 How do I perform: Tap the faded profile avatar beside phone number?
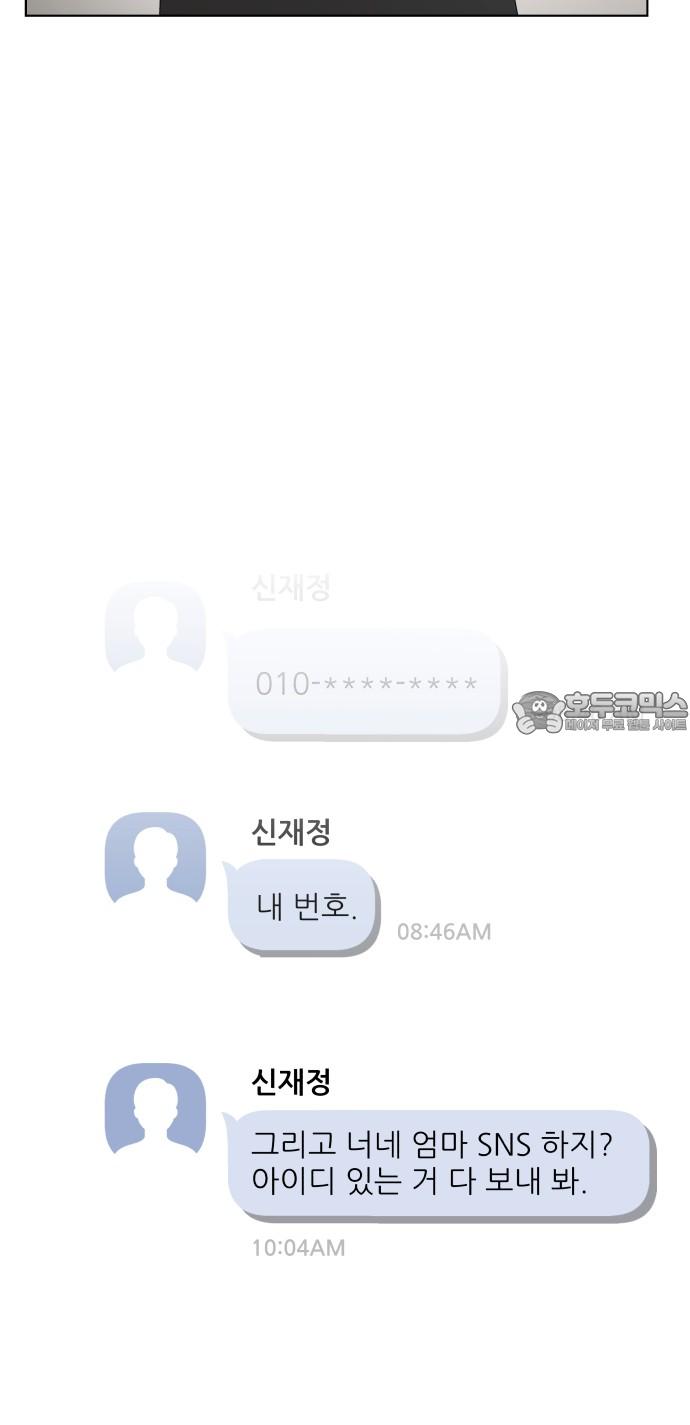pyautogui.click(x=155, y=627)
